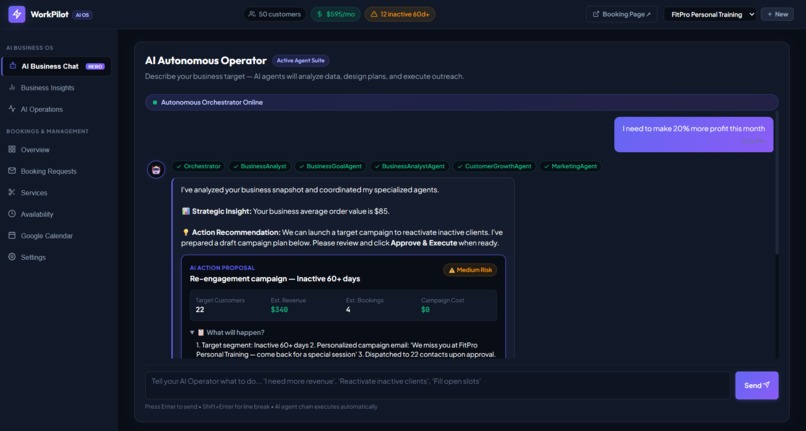Click the Active Agent Suite badge
Viewport: 806px width, 431px height.
(301, 61)
